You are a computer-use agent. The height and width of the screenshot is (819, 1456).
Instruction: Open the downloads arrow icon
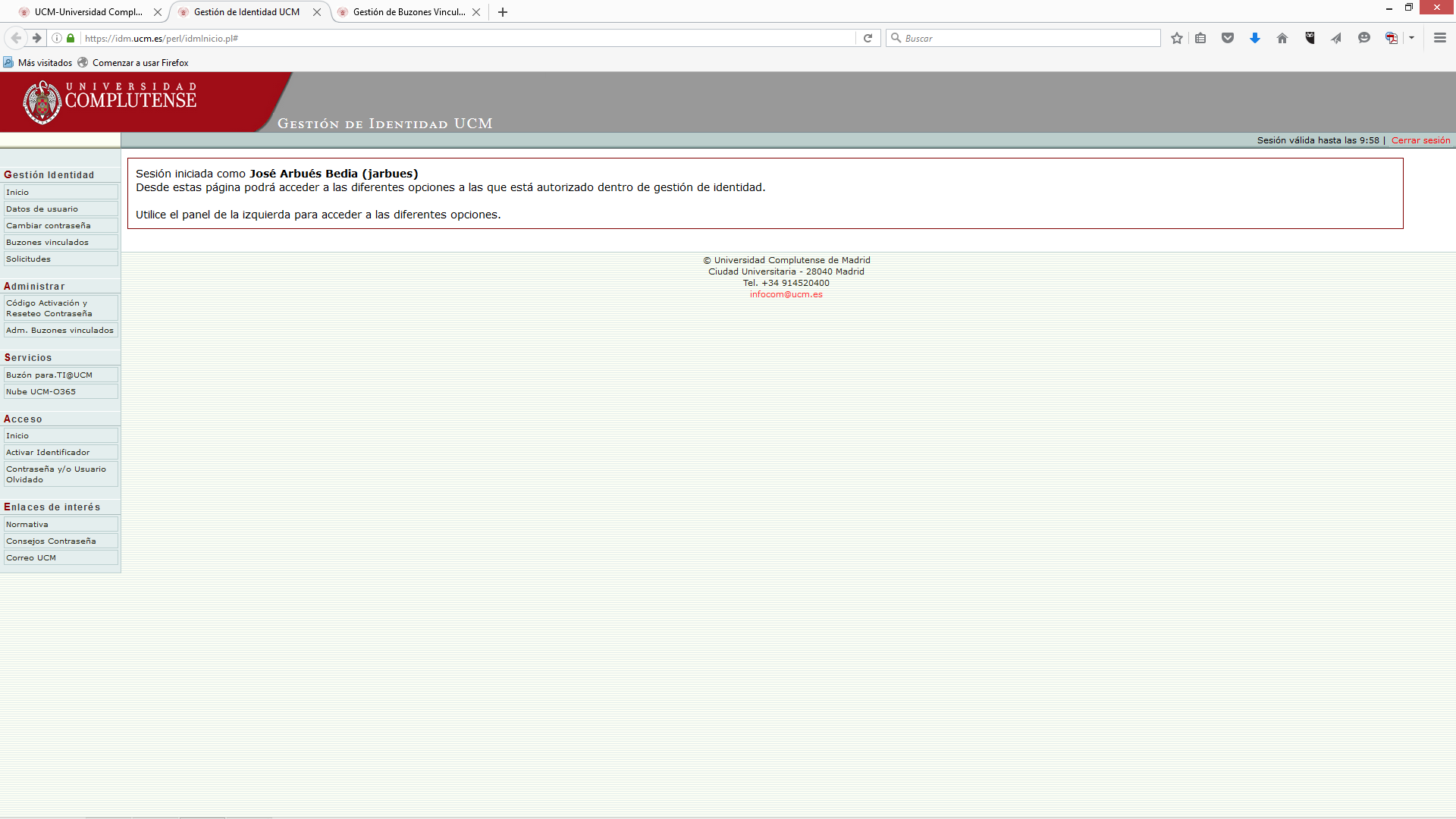pyautogui.click(x=1255, y=38)
